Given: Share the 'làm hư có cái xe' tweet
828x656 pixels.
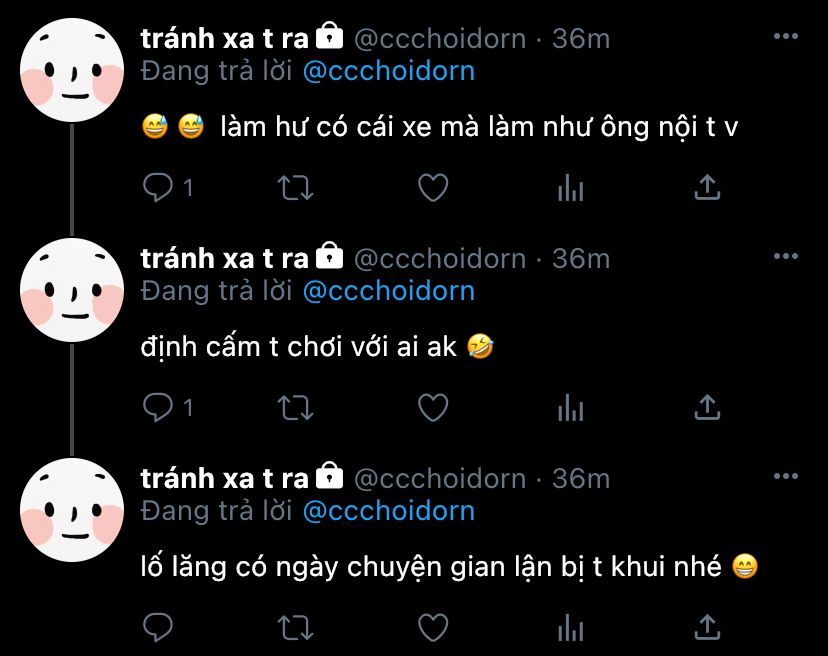Looking at the screenshot, I should point(707,187).
